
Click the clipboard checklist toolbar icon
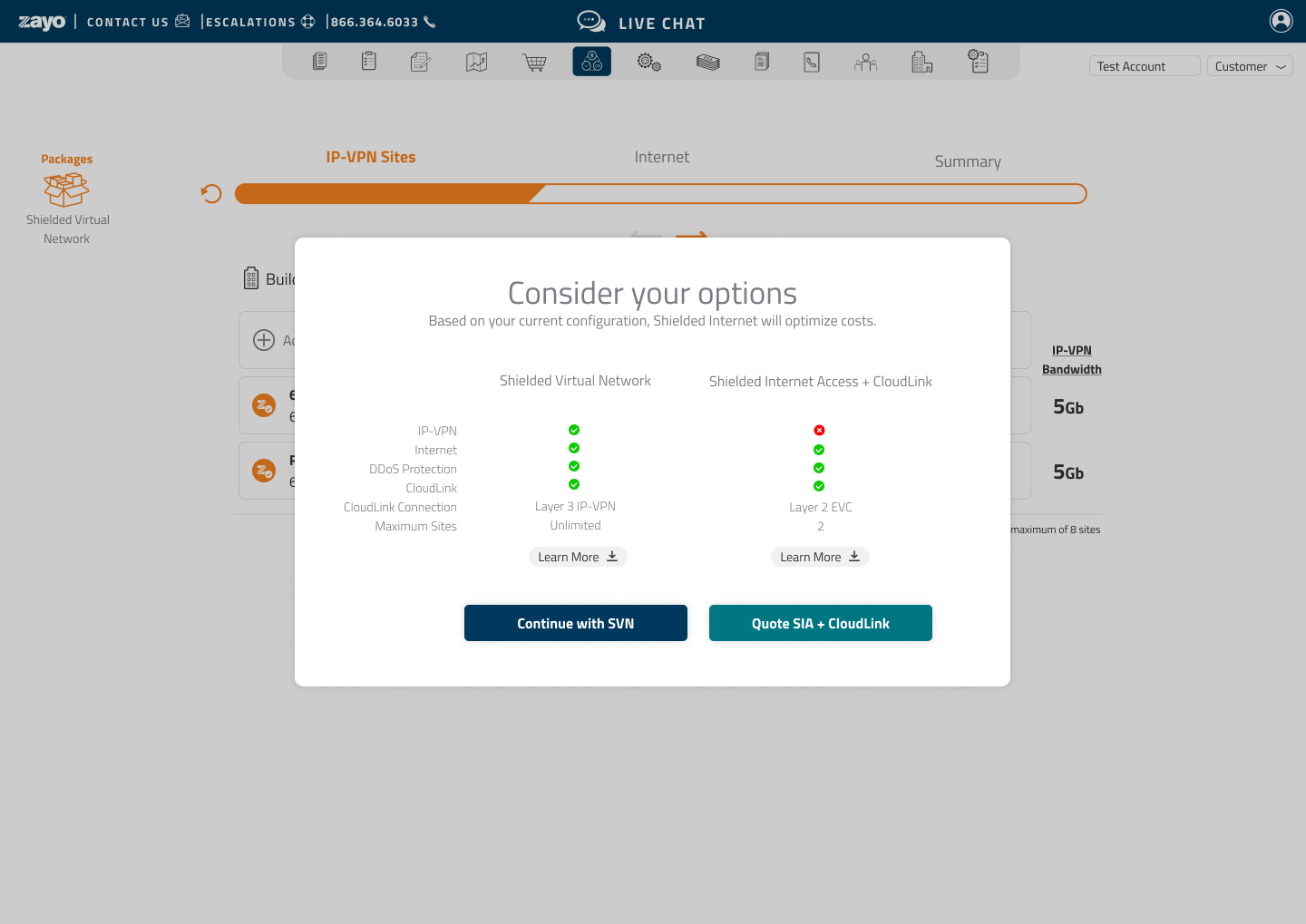368,62
